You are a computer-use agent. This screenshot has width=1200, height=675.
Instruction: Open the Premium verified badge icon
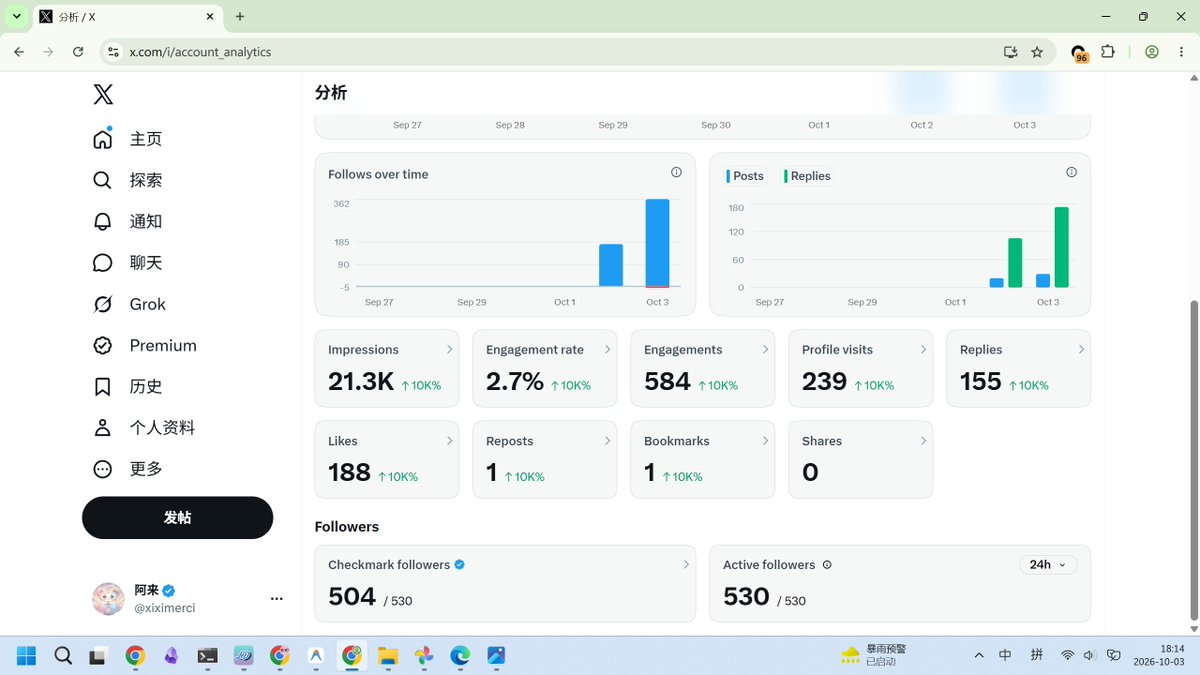[102, 345]
